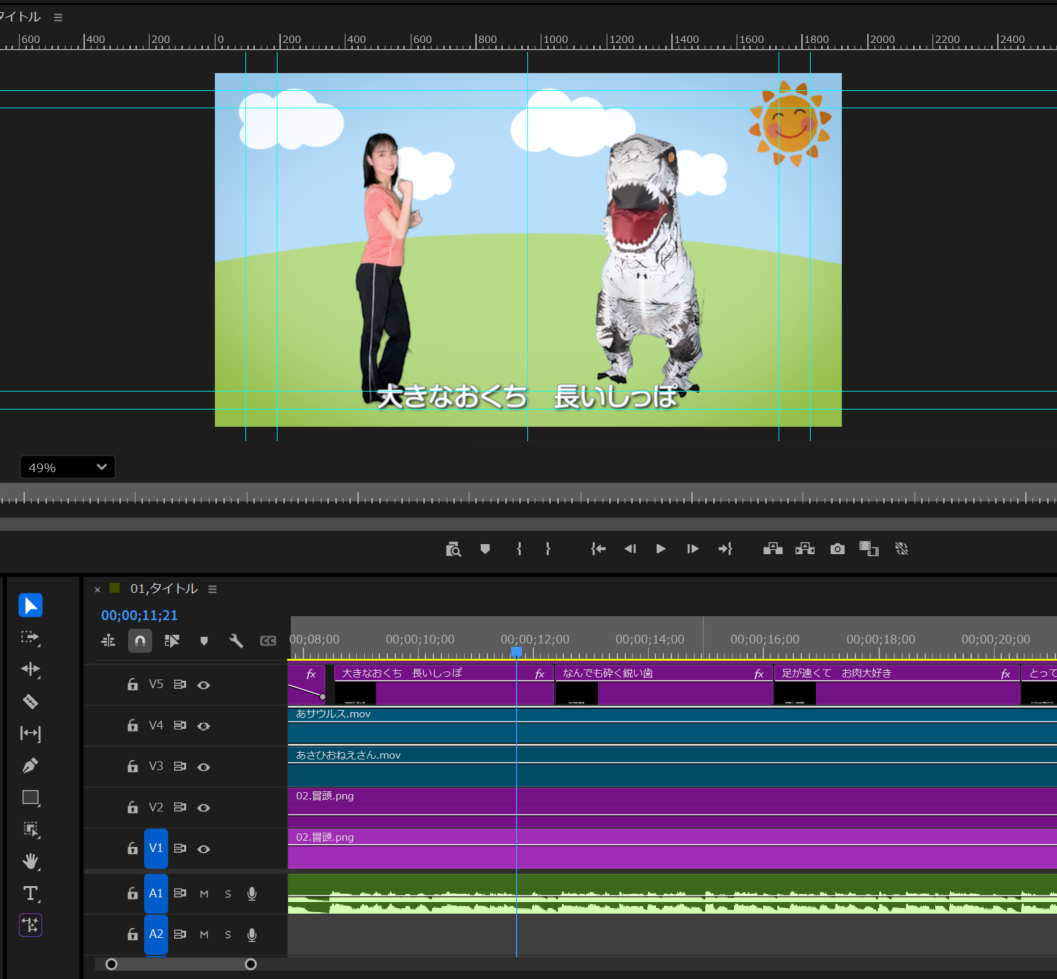1057x979 pixels.
Task: Close the 01,タイトル sequence tab
Action: (97, 589)
